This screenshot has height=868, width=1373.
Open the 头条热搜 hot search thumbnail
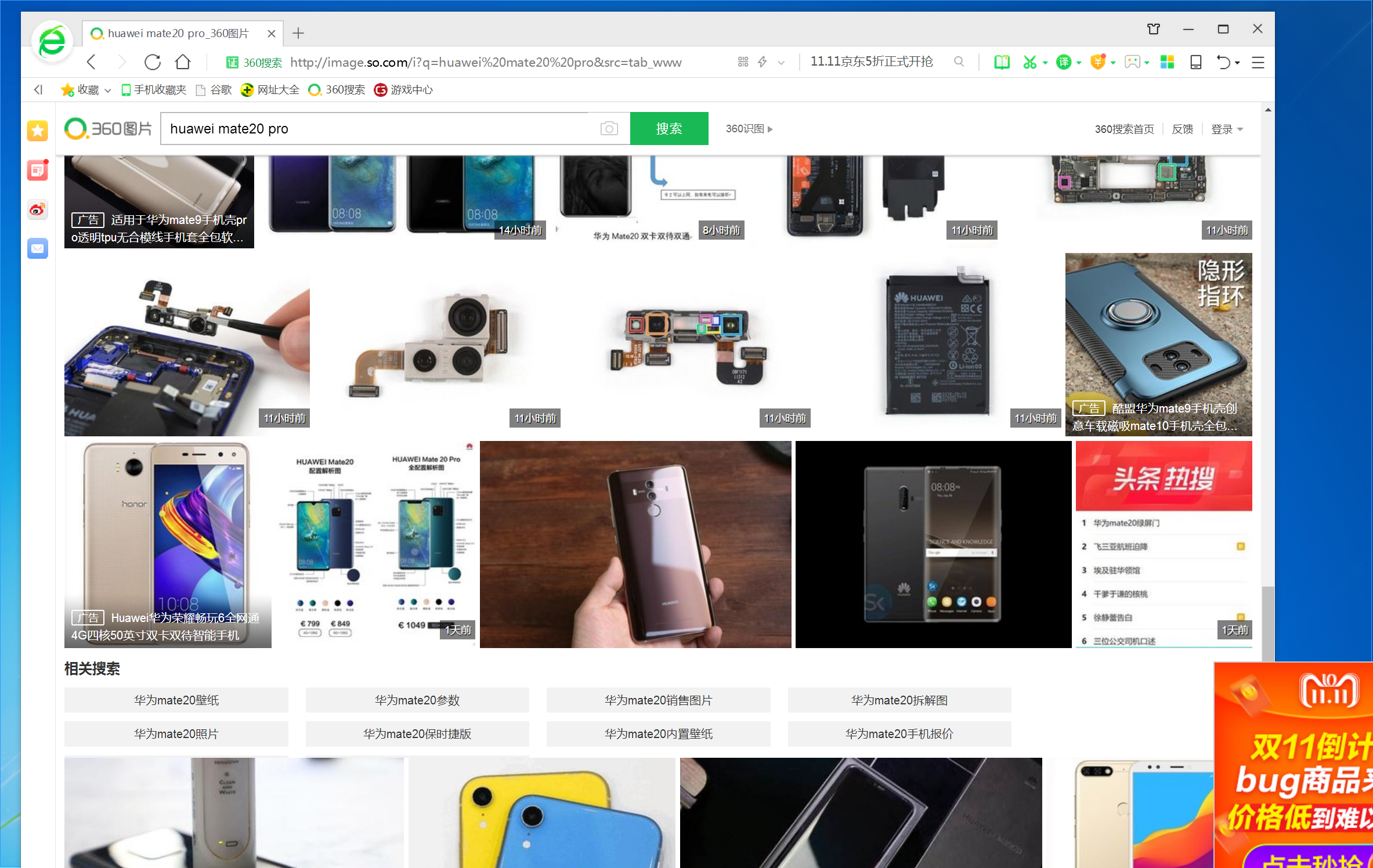pos(1164,544)
